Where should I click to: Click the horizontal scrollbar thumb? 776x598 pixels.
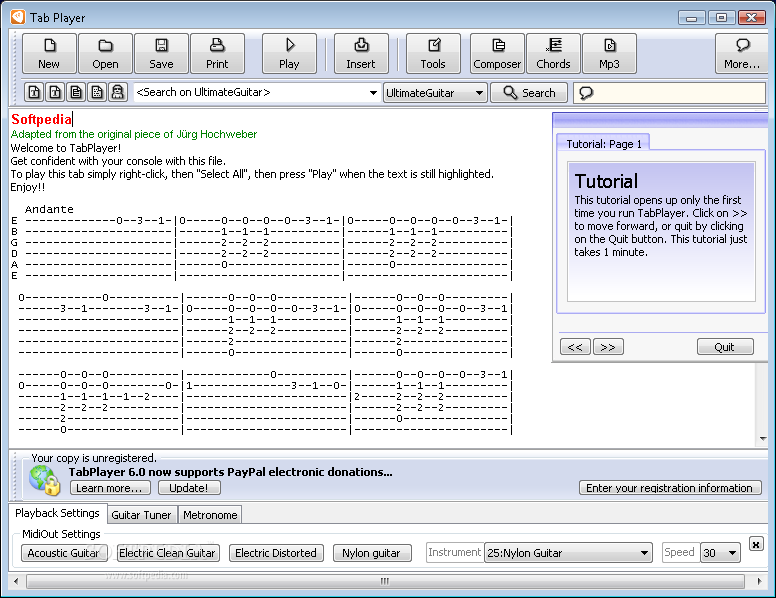click(x=385, y=581)
